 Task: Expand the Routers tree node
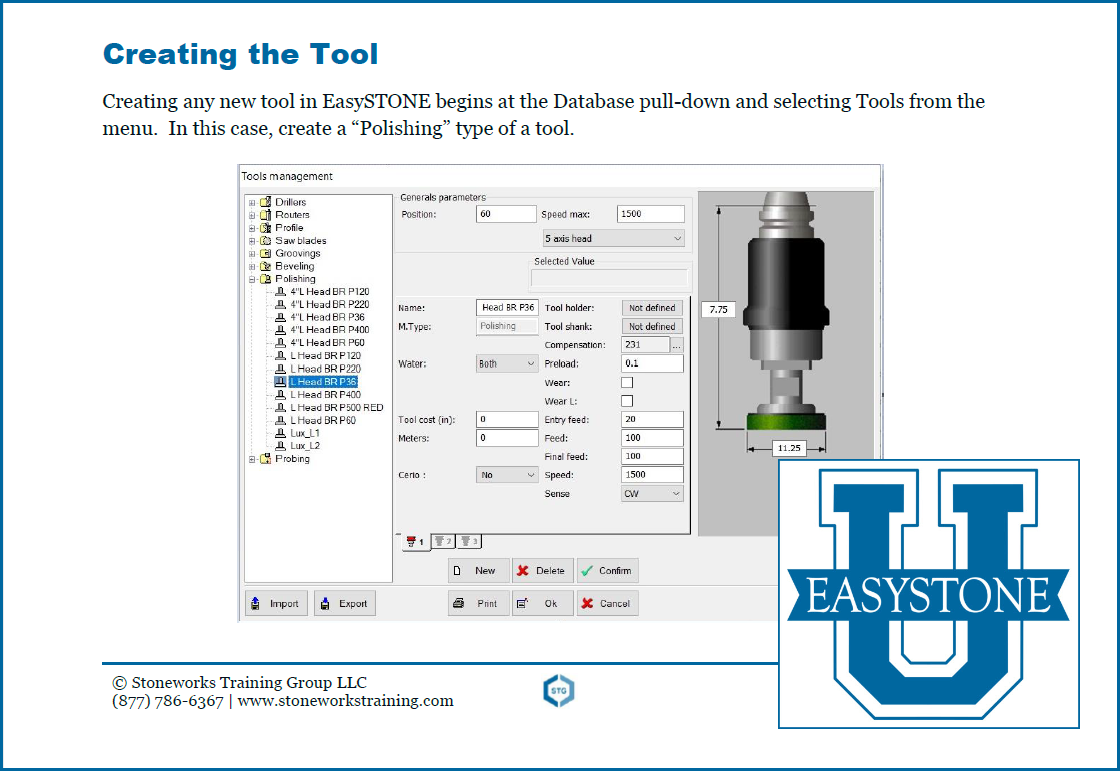[x=252, y=215]
